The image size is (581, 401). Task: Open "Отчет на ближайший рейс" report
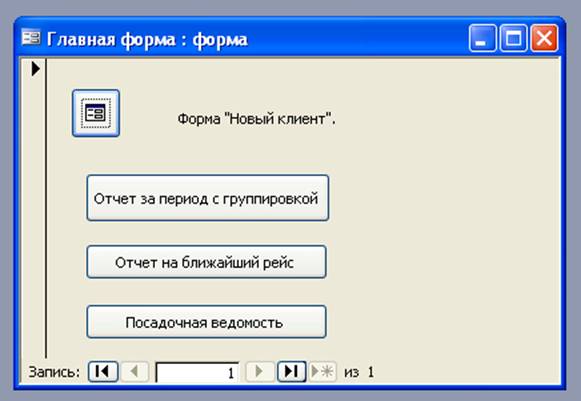[206, 262]
